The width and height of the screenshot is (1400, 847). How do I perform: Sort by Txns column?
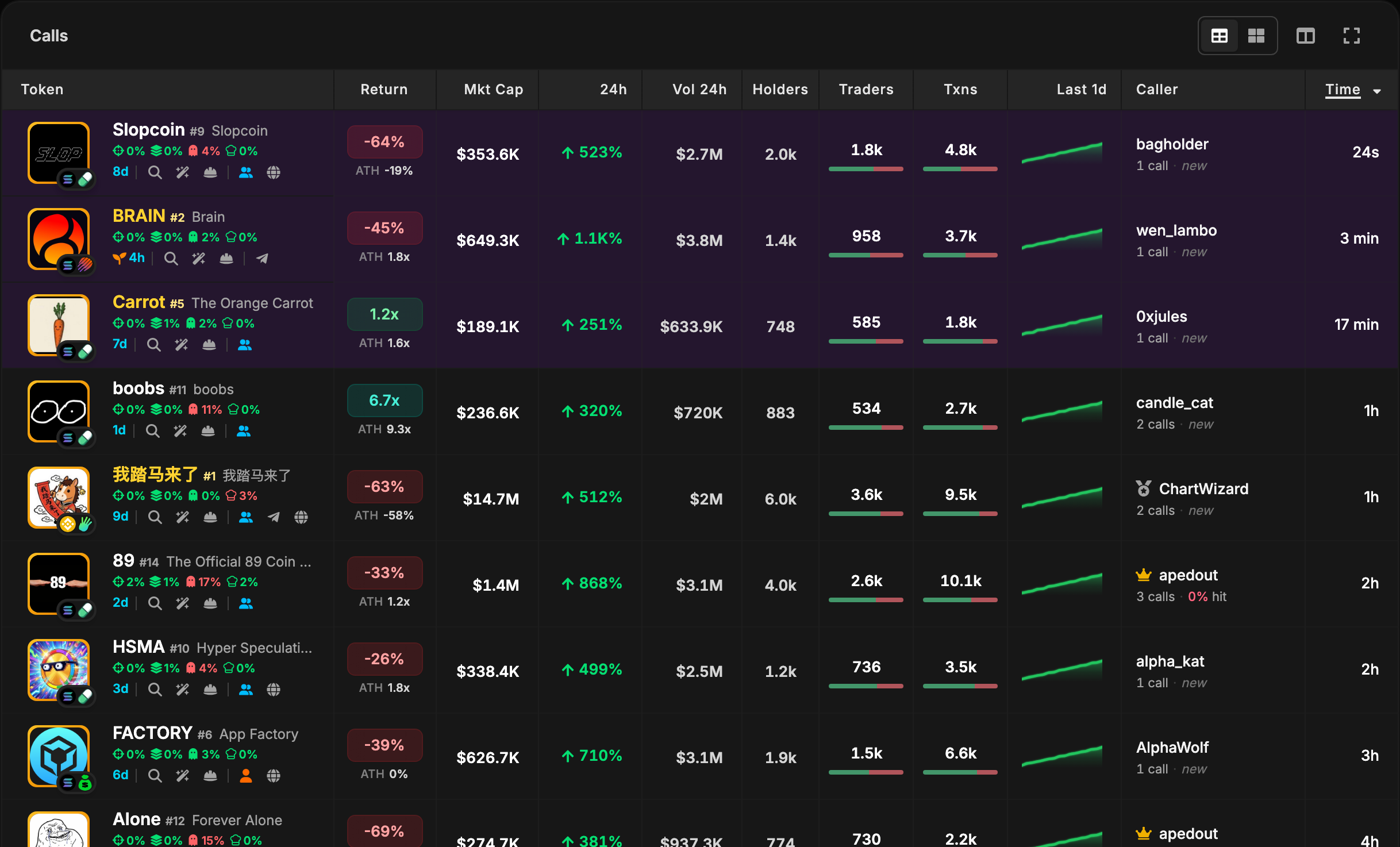[x=960, y=90]
